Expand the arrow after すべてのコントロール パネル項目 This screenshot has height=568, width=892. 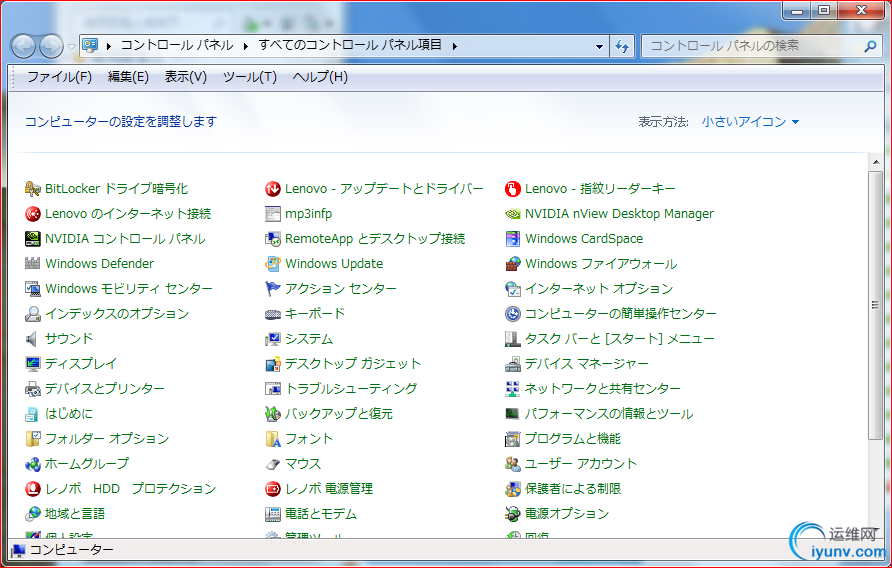click(455, 46)
